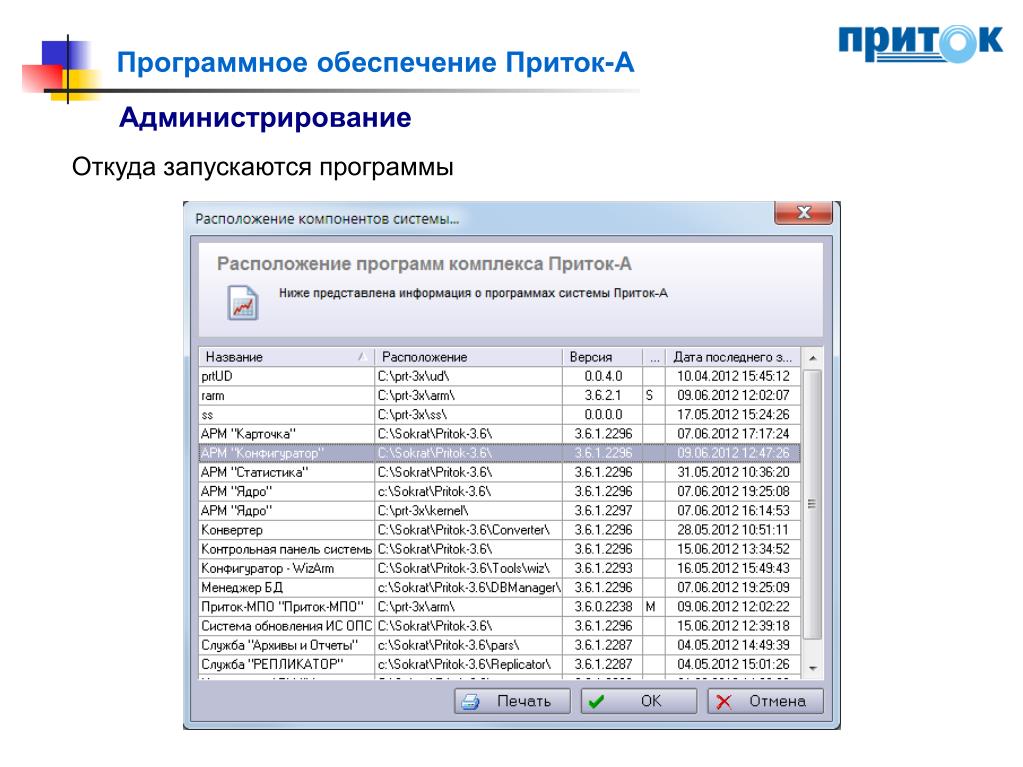Image resolution: width=1023 pixels, height=767 pixels.
Task: Select the Служба "РЕПЛИКАТОР" row
Action: coord(500,665)
